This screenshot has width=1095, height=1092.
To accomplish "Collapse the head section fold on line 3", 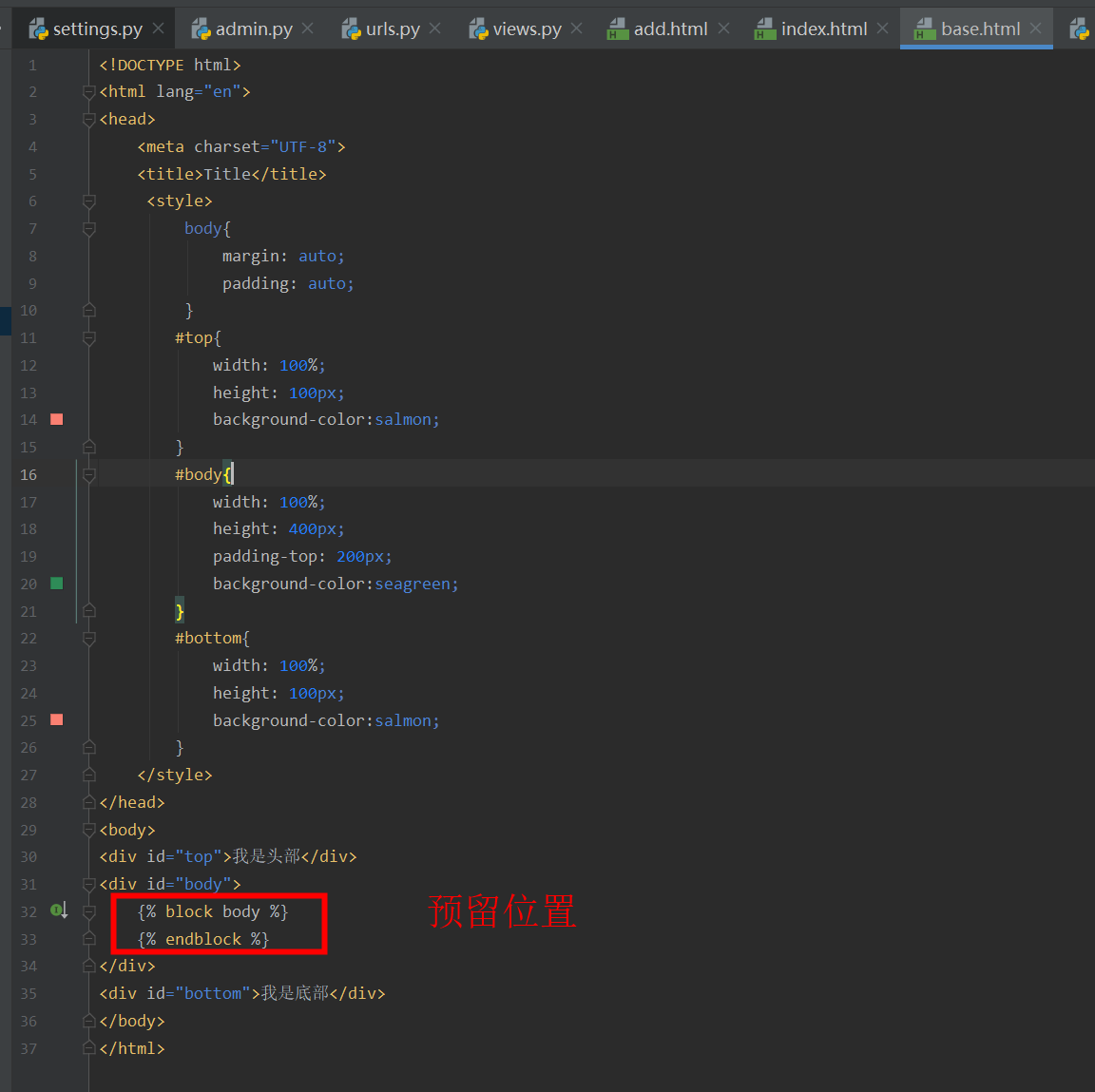I will (88, 120).
